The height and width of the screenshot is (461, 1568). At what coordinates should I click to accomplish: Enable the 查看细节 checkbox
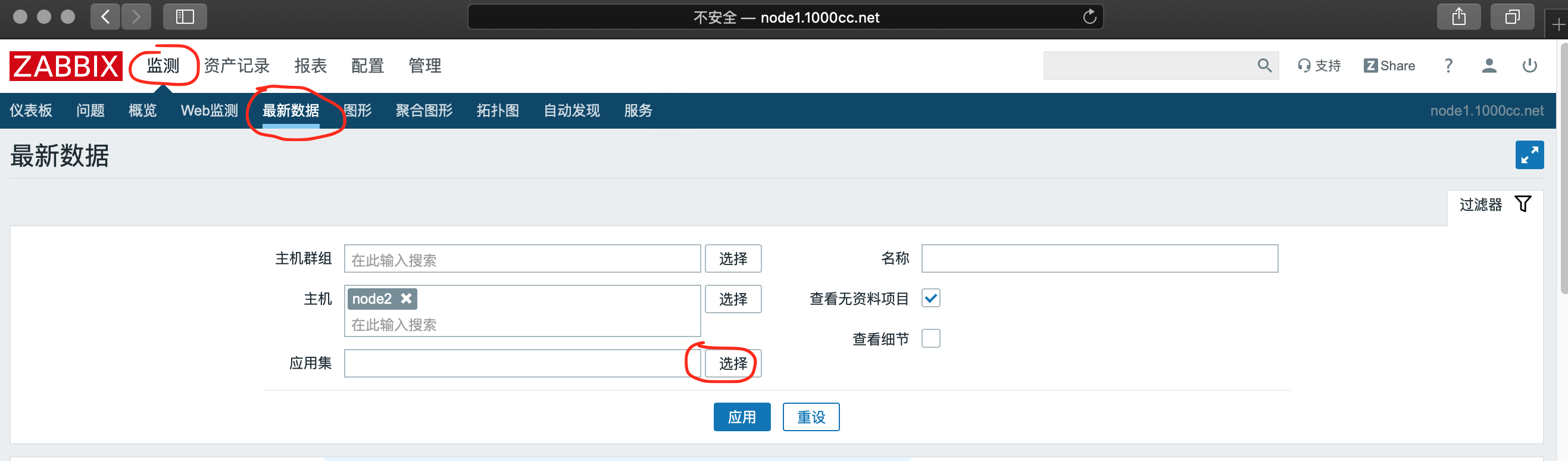930,338
